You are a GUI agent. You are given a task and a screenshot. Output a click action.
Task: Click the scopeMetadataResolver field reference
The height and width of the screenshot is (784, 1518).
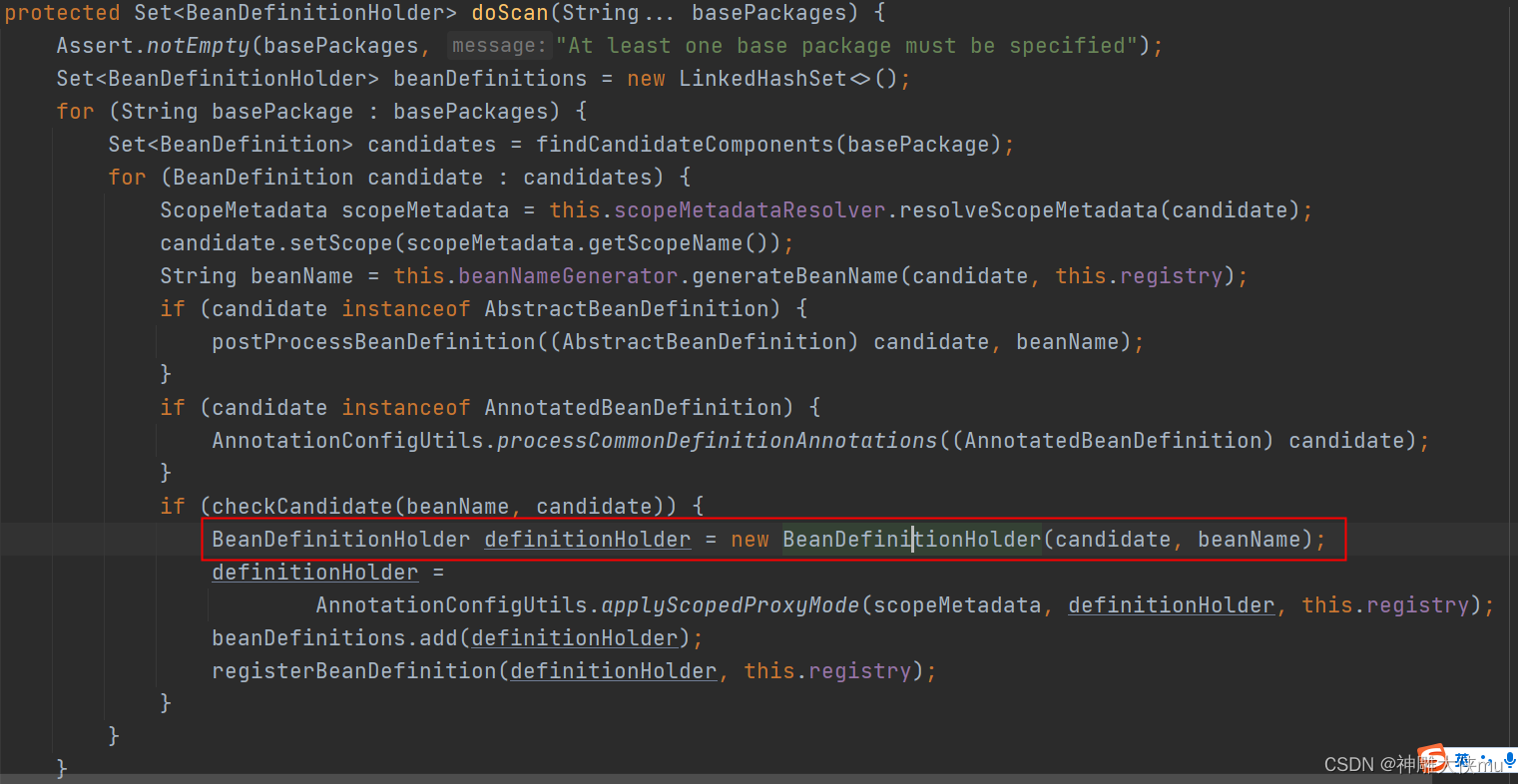tap(750, 210)
